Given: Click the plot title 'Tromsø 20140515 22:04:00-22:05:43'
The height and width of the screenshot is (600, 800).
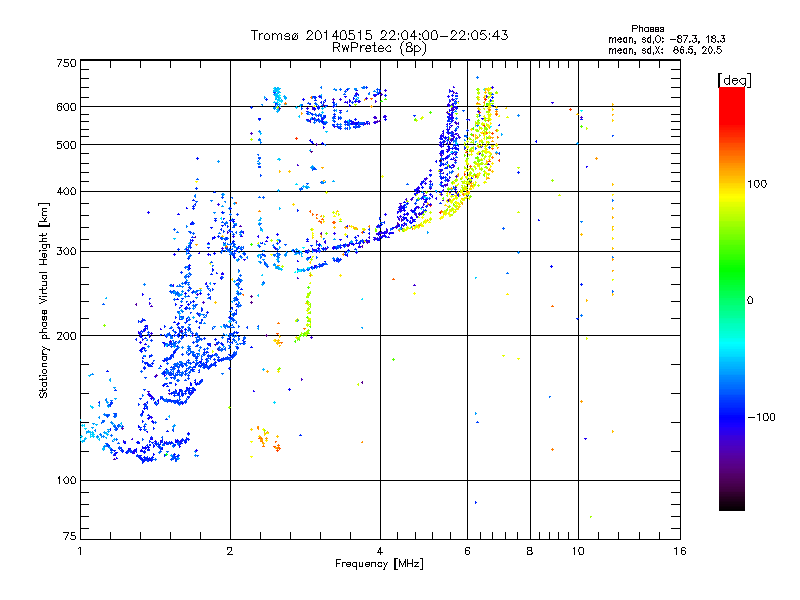Looking at the screenshot, I should pyautogui.click(x=379, y=35).
